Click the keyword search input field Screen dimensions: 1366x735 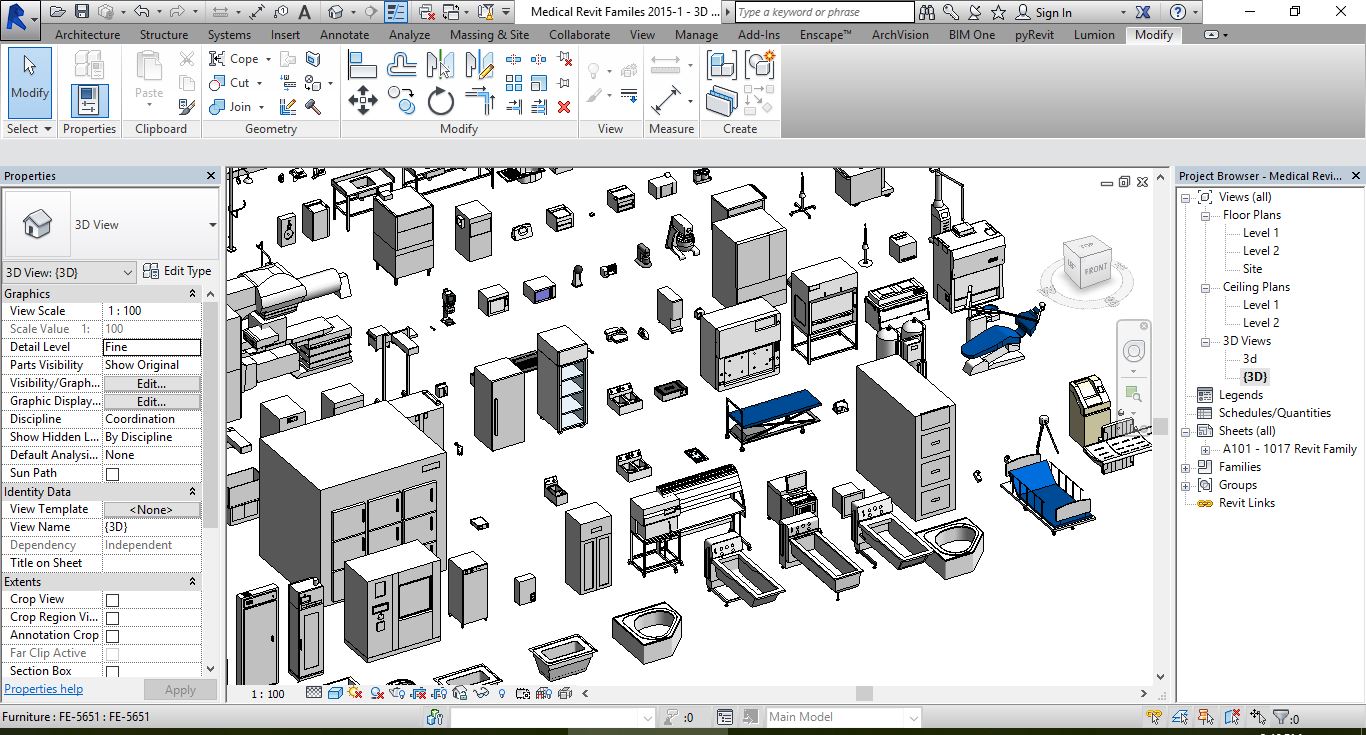pyautogui.click(x=824, y=12)
